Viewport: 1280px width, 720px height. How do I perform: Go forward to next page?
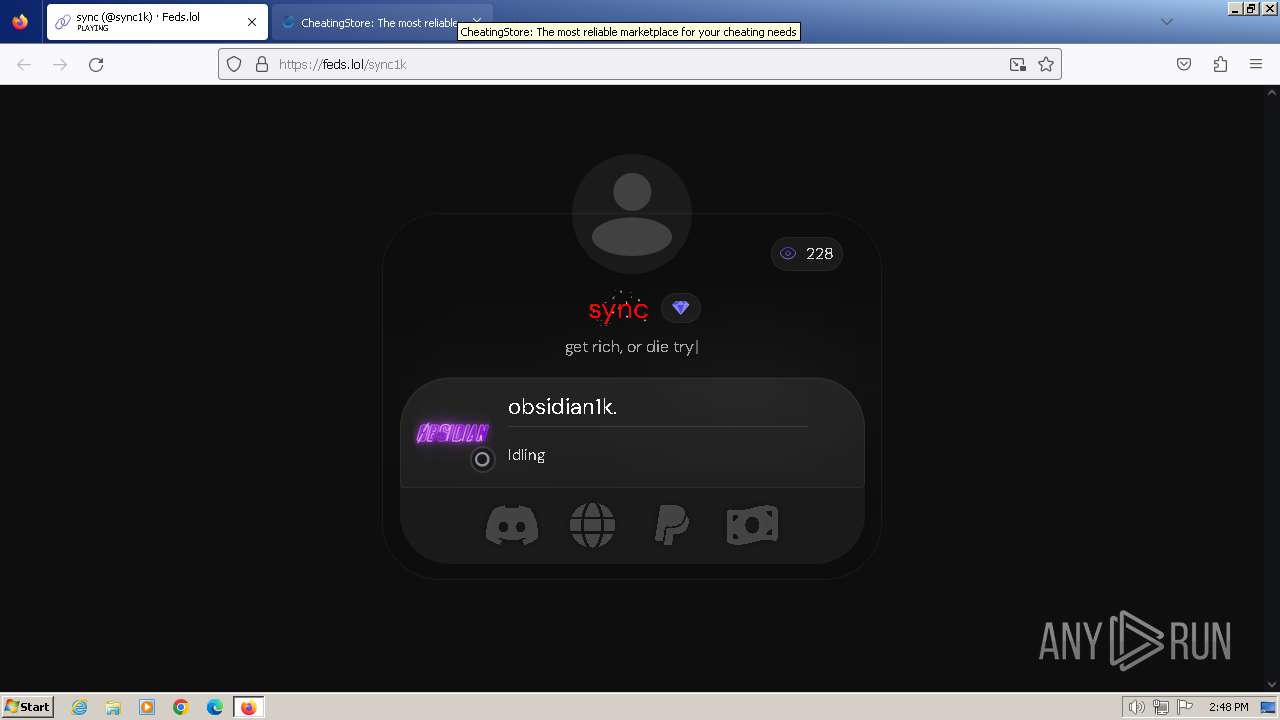tap(60, 64)
